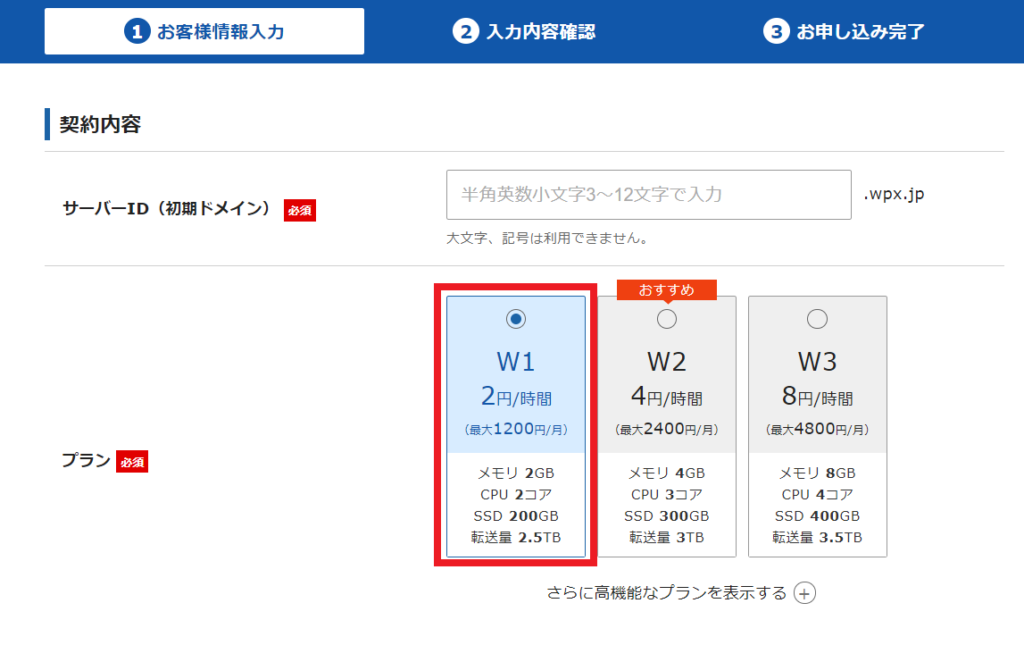Click the W2 specs showing SSD 300GB
This screenshot has width=1024, height=645.
666,516
